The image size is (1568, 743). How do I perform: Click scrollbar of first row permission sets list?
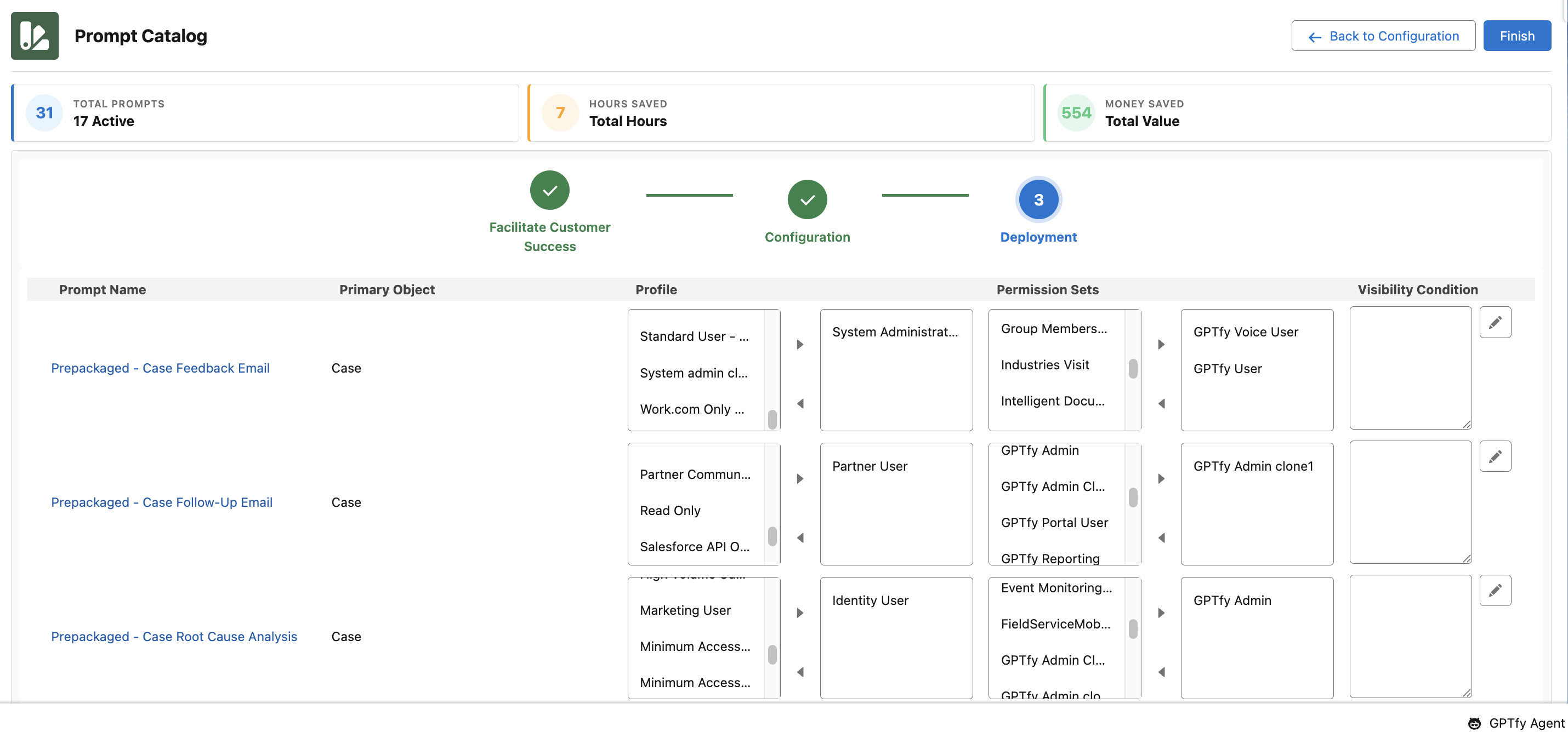pyautogui.click(x=1132, y=369)
